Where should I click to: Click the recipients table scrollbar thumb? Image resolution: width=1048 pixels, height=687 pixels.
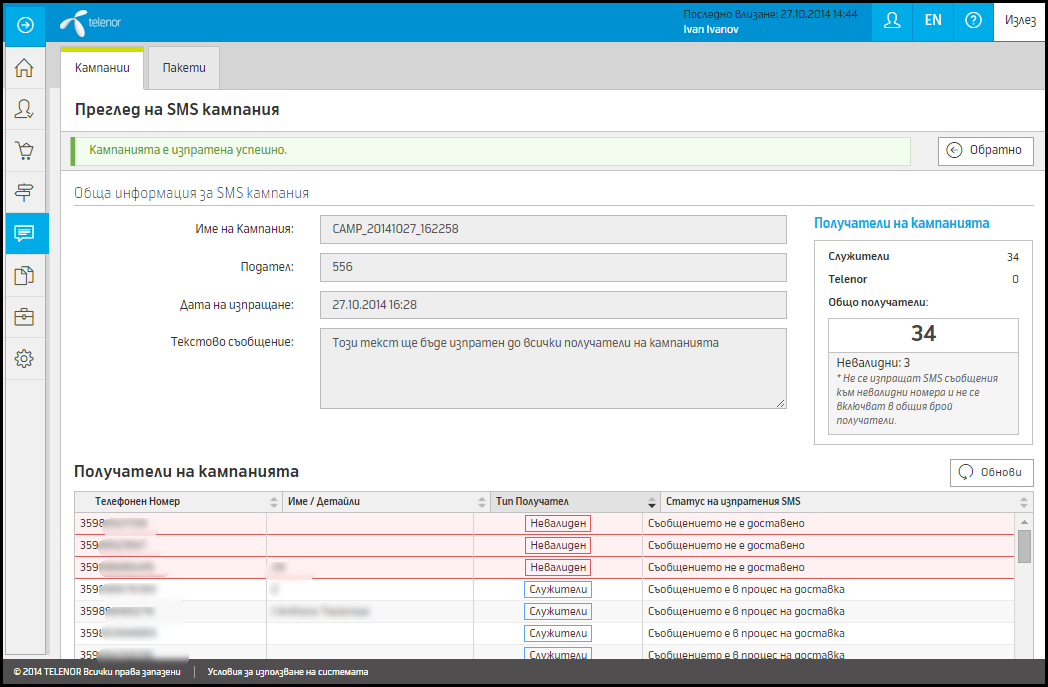tap(1024, 547)
